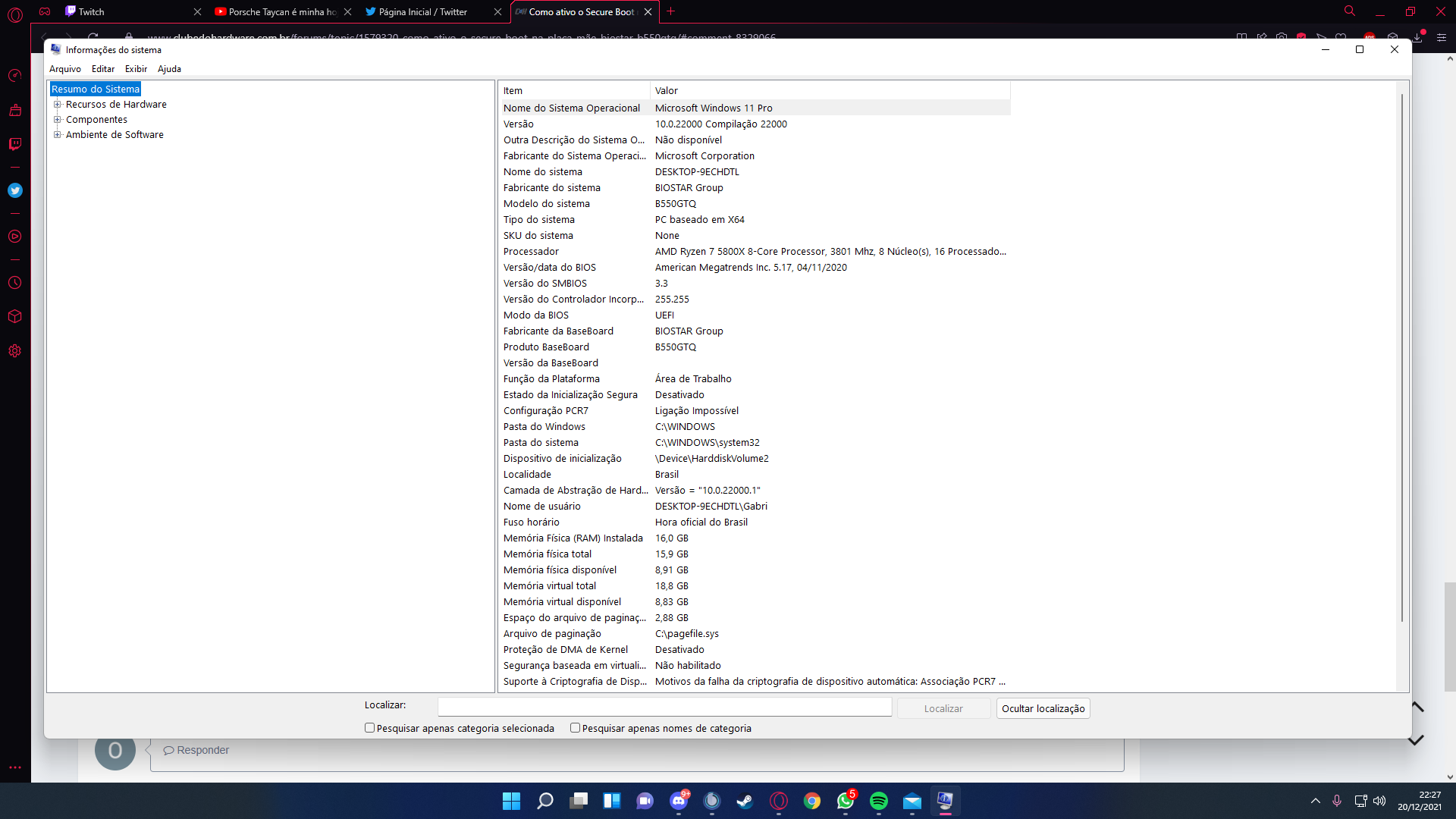Open the Teams Chat taskbar icon

pyautogui.click(x=645, y=801)
